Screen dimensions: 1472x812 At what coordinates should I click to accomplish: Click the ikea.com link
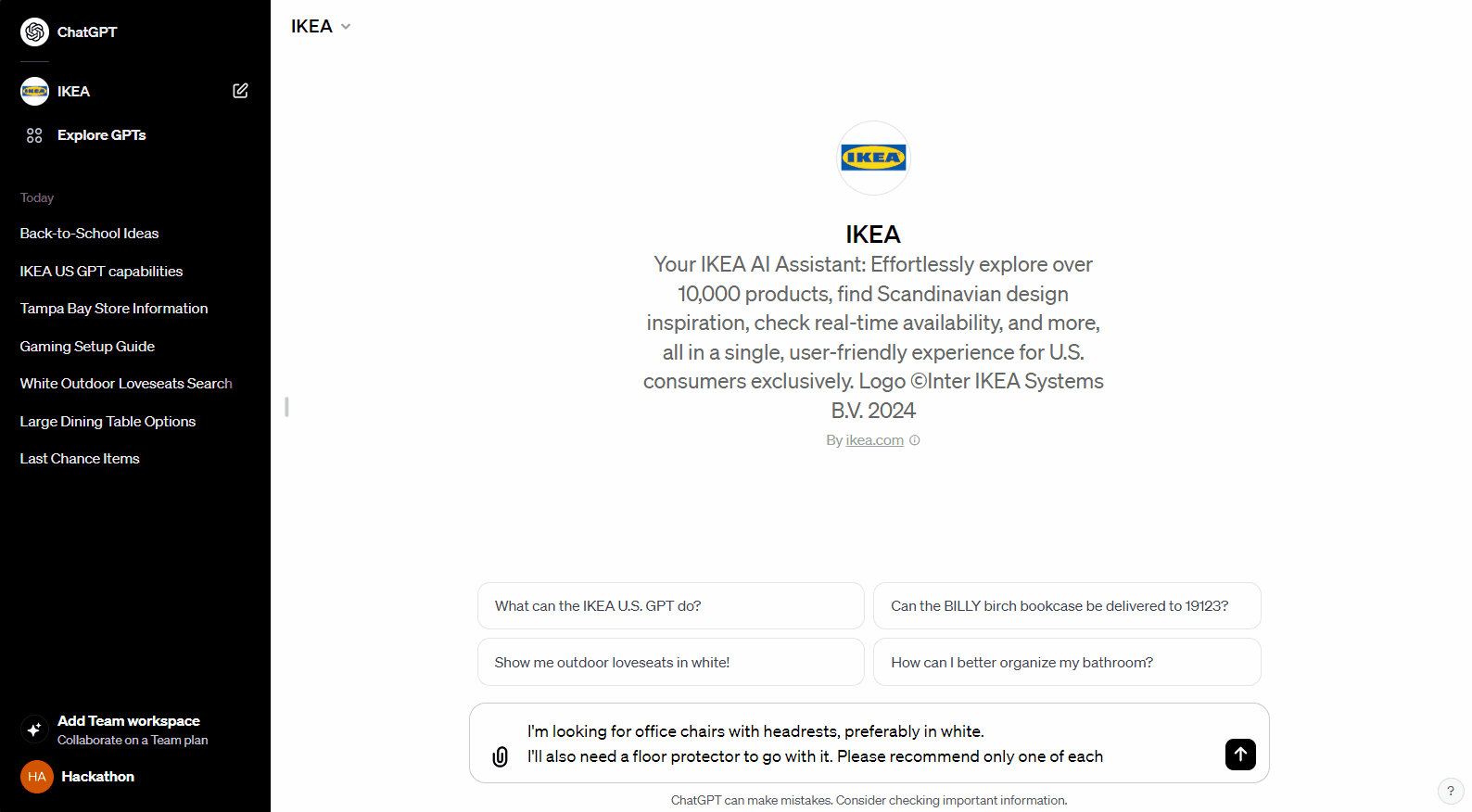click(874, 440)
